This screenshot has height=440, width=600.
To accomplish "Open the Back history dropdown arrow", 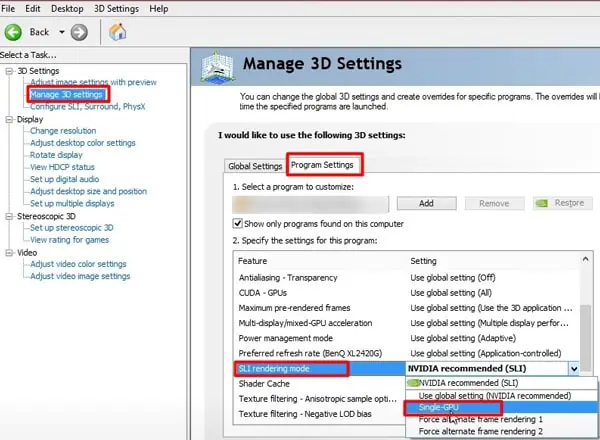I will pyautogui.click(x=61, y=32).
